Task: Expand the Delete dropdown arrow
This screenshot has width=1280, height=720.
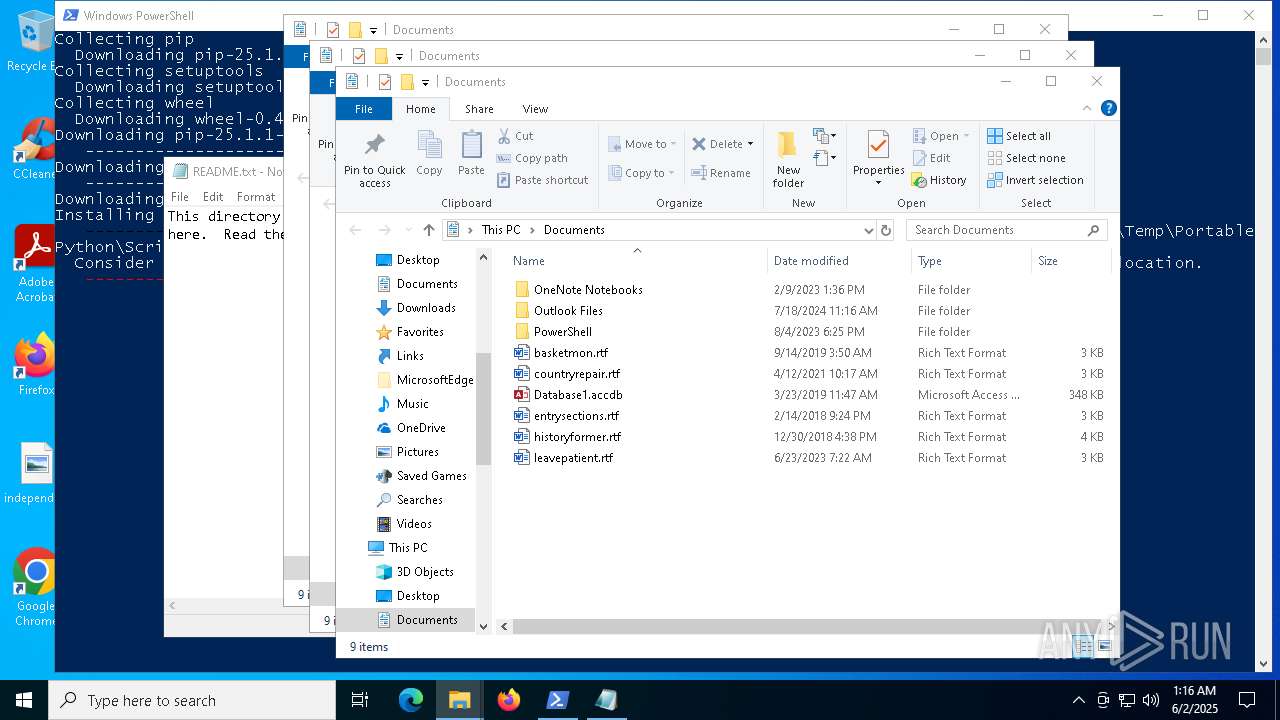Action: pyautogui.click(x=750, y=144)
